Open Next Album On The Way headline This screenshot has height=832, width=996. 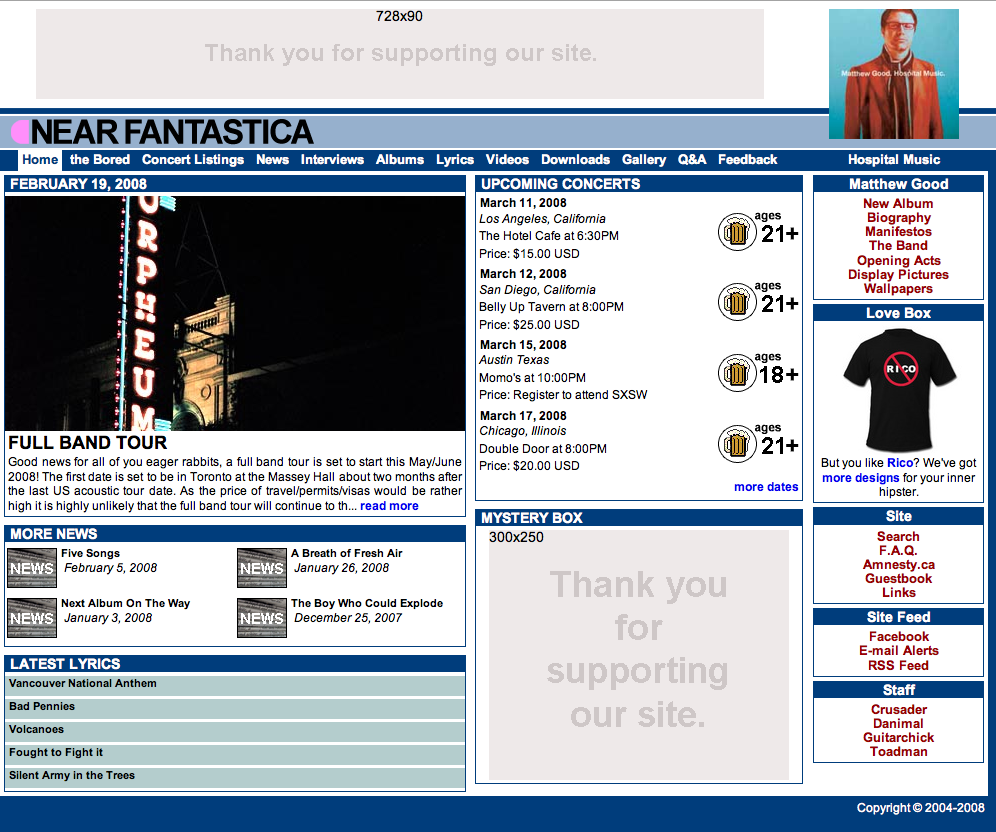(x=125, y=603)
